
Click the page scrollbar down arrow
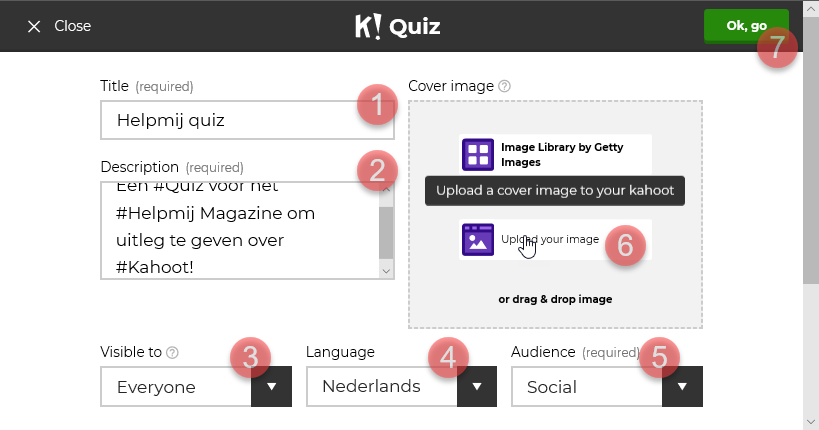point(811,422)
